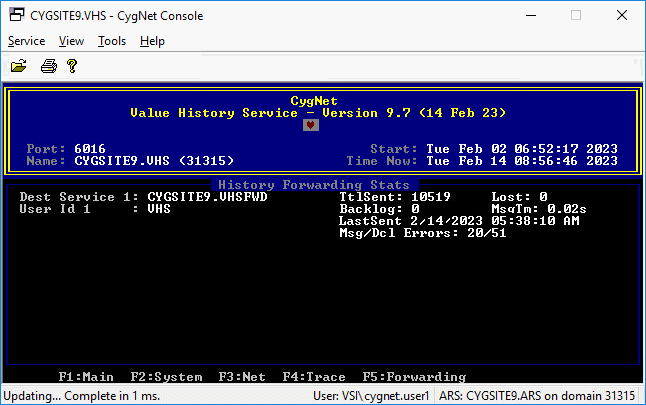Click the Start time Feb 02 06:52:17

click(x=522, y=148)
